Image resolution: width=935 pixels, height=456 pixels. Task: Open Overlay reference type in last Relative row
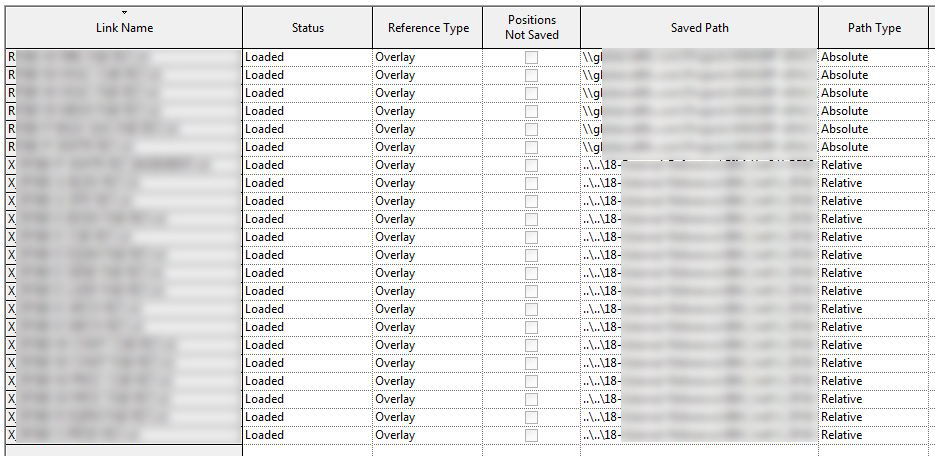(428, 435)
